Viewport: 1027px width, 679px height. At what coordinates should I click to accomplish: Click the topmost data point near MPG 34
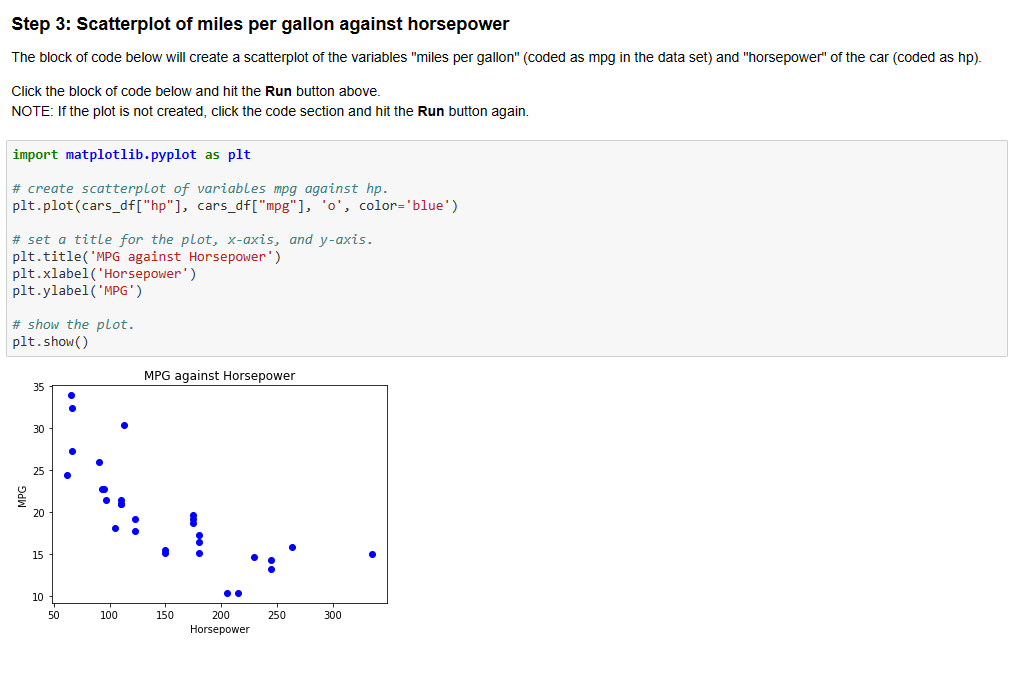coord(71,395)
